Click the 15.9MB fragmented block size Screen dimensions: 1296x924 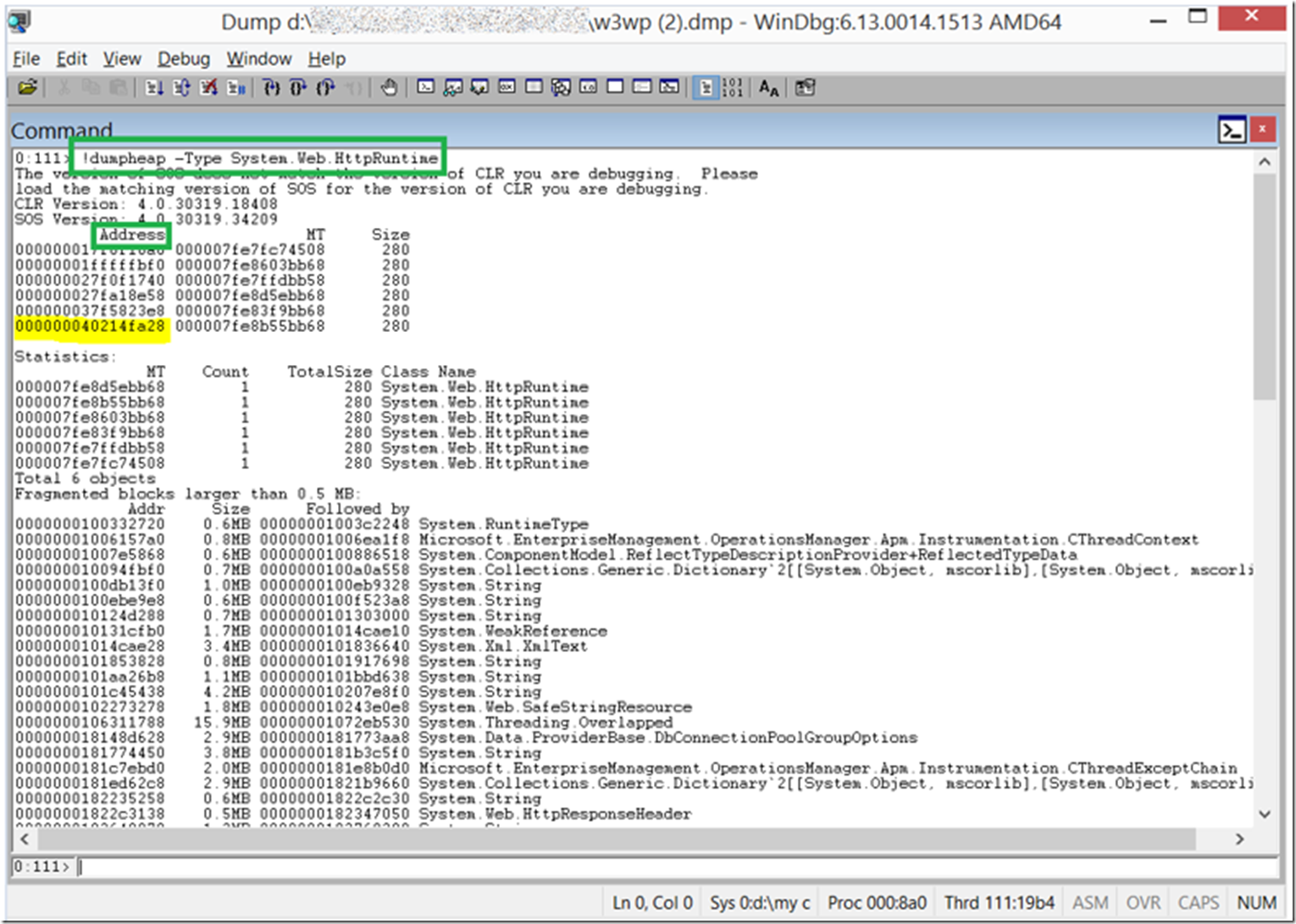point(222,722)
